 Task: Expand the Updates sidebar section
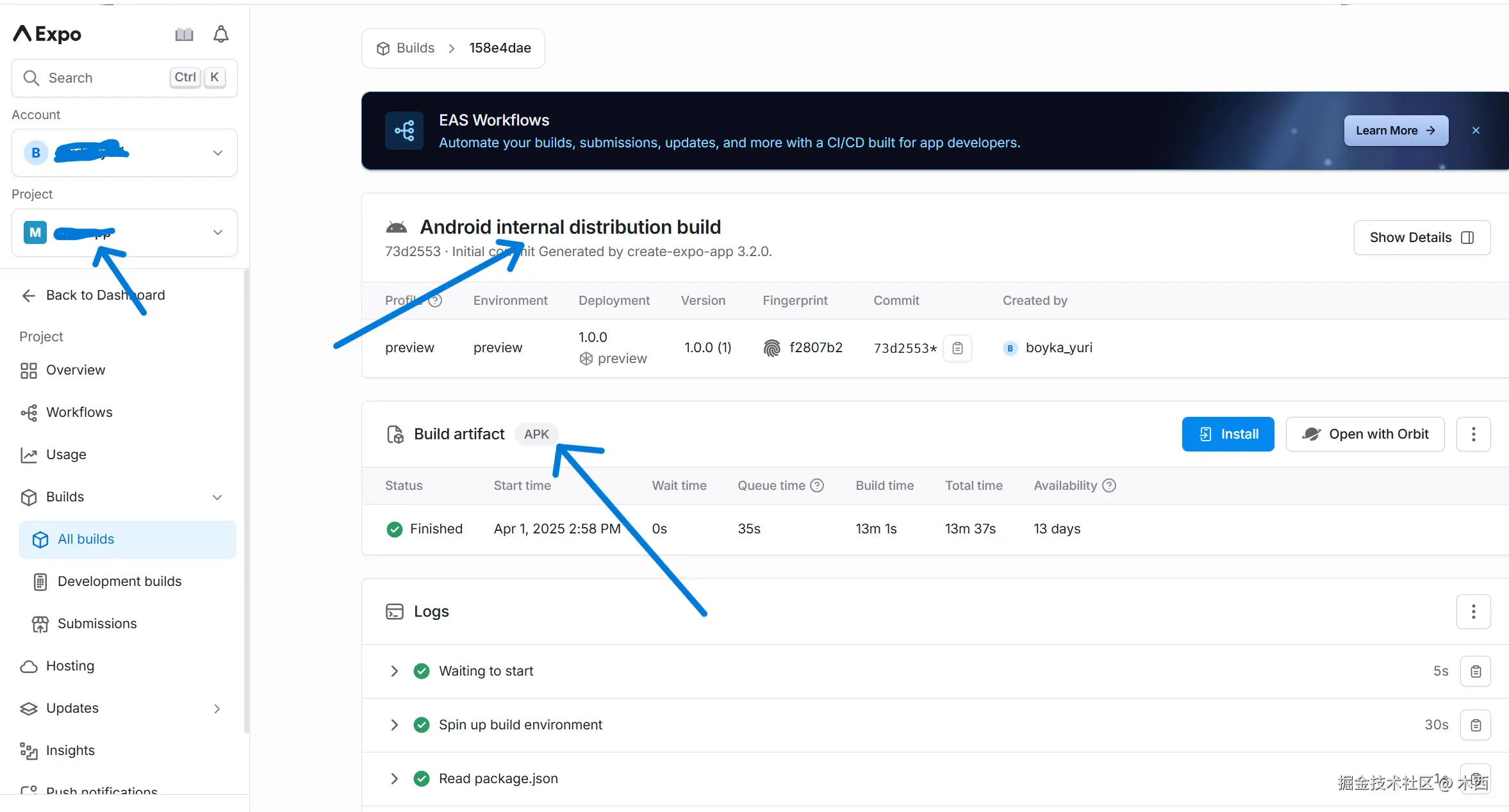[x=217, y=708]
